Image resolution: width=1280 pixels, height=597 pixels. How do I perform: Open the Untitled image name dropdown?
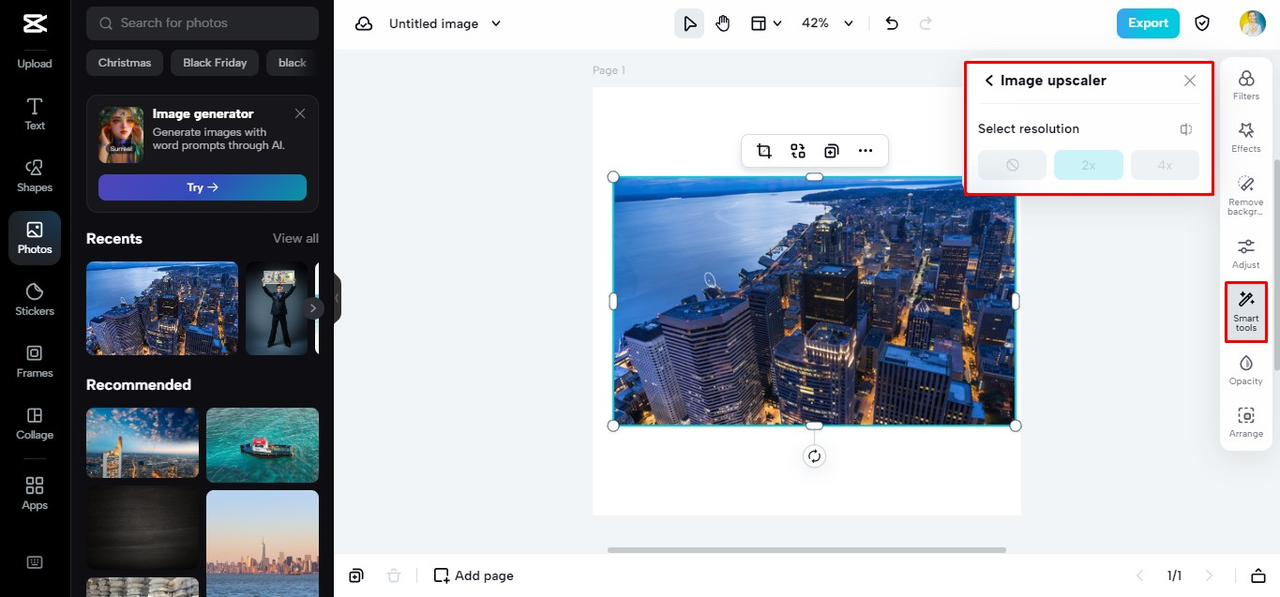click(445, 23)
